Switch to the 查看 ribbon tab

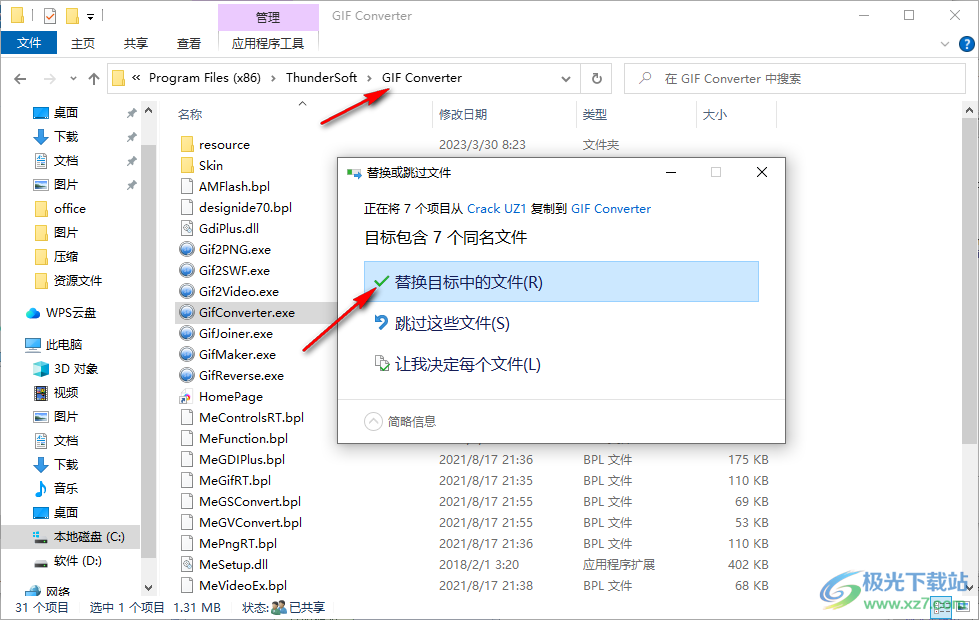(190, 43)
